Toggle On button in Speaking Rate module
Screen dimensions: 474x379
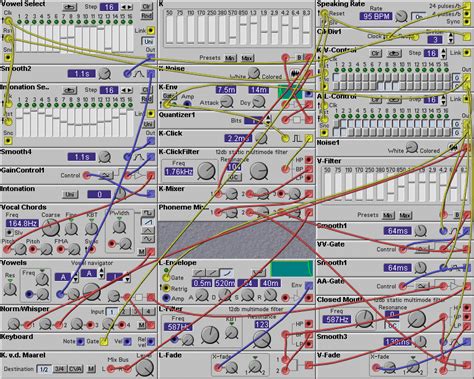(418, 16)
